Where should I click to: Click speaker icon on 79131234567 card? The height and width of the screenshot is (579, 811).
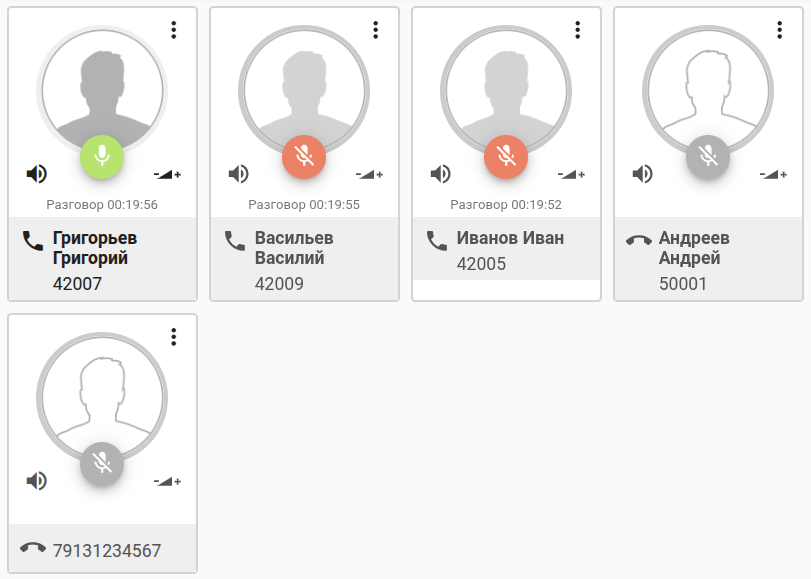tap(37, 481)
